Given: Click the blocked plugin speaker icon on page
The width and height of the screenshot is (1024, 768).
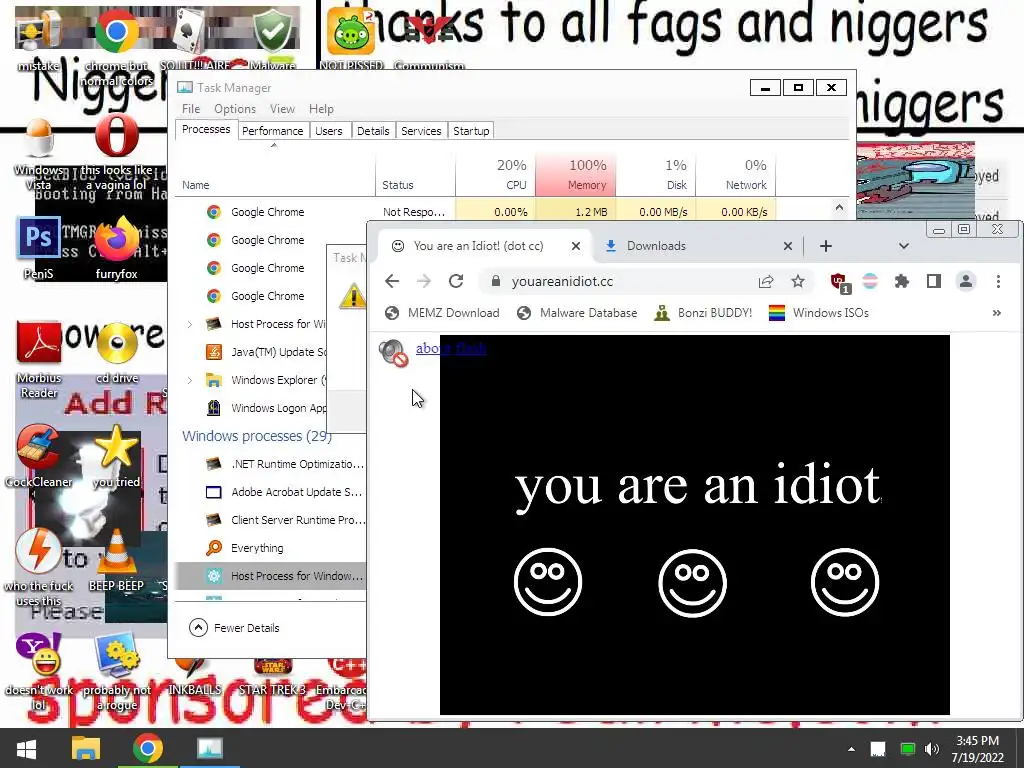Looking at the screenshot, I should click(x=393, y=353).
